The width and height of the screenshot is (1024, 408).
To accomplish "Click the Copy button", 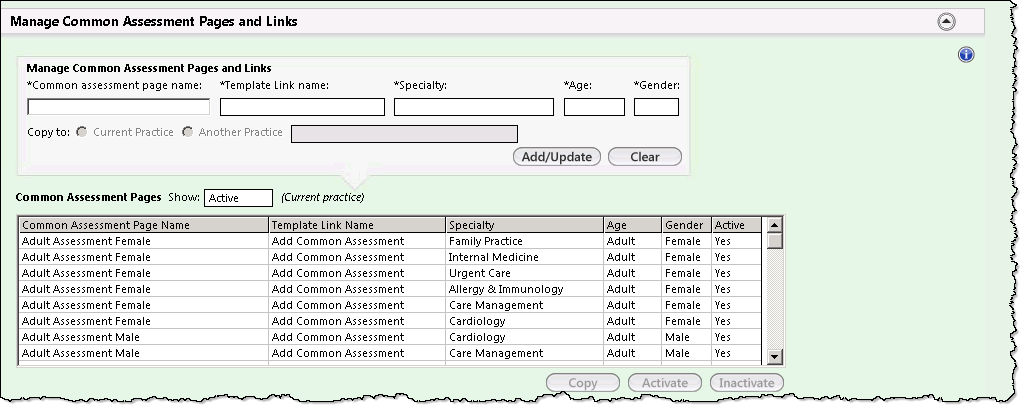I will click(x=583, y=383).
